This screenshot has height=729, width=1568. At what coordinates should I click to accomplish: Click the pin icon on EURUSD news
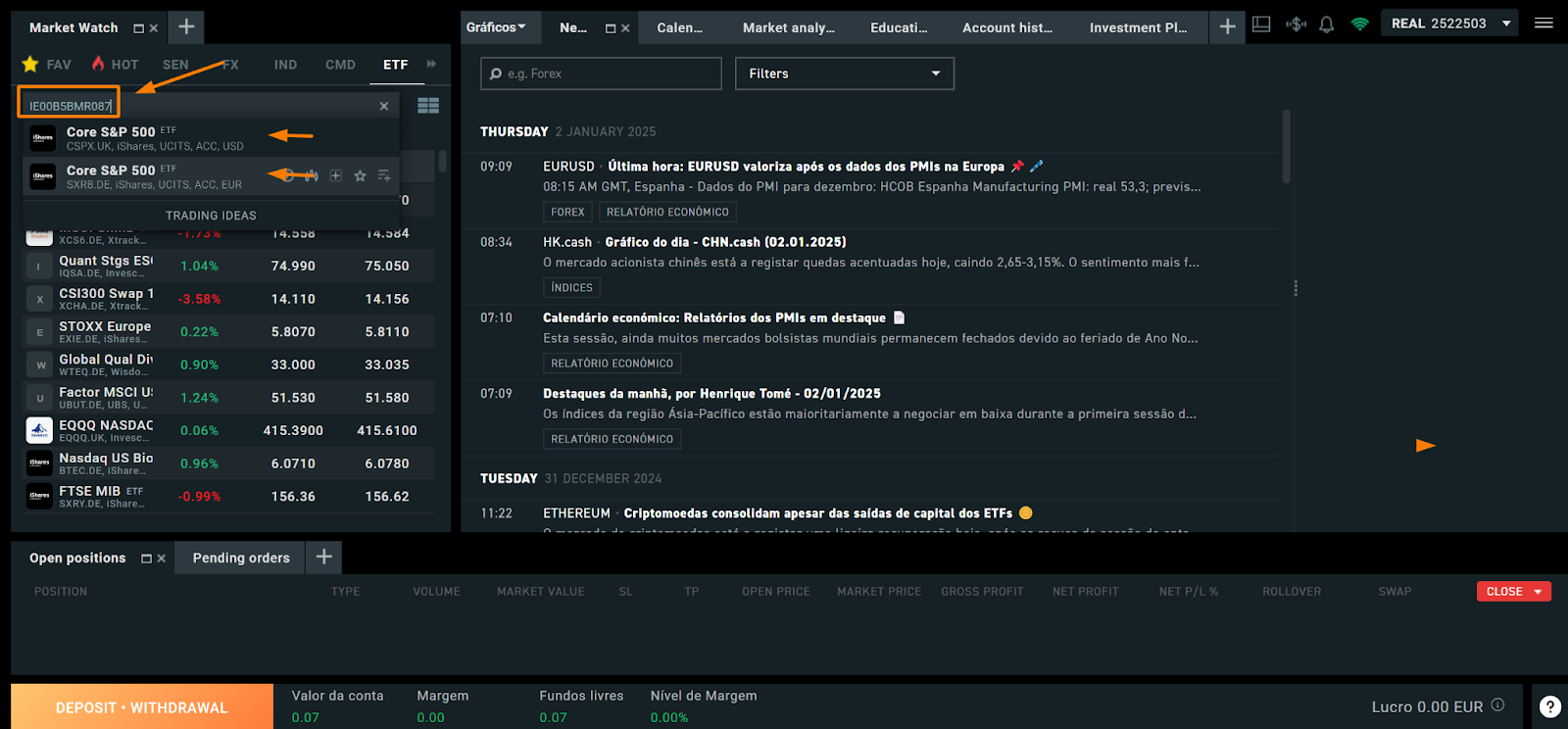[x=1017, y=167]
